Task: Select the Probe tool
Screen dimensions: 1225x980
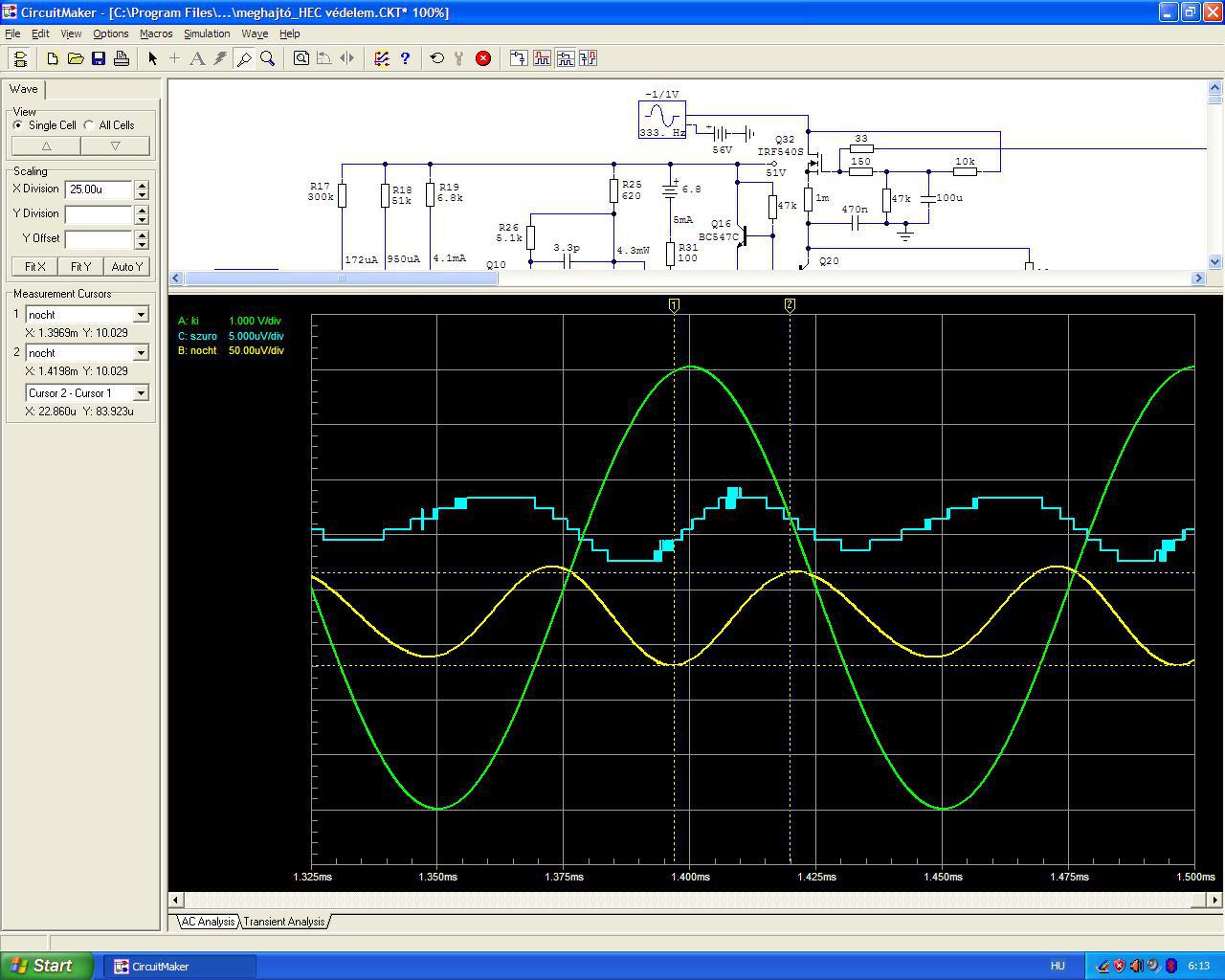Action: point(244,58)
